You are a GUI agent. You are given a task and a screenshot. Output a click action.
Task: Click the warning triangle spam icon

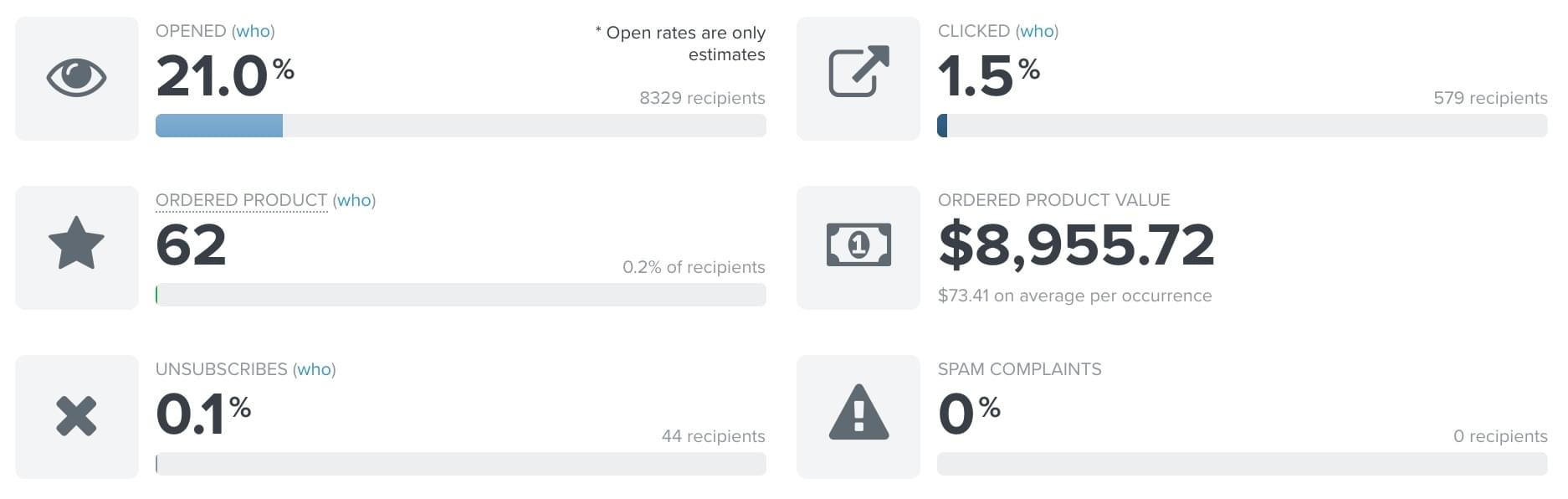pyautogui.click(x=858, y=413)
